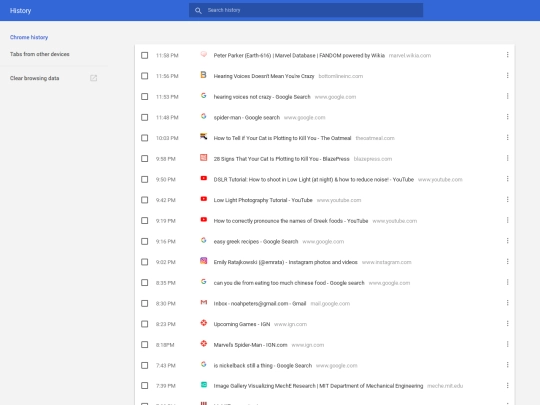Open more actions for Peter Parker entry
This screenshot has height=405, width=540.
point(507,55)
